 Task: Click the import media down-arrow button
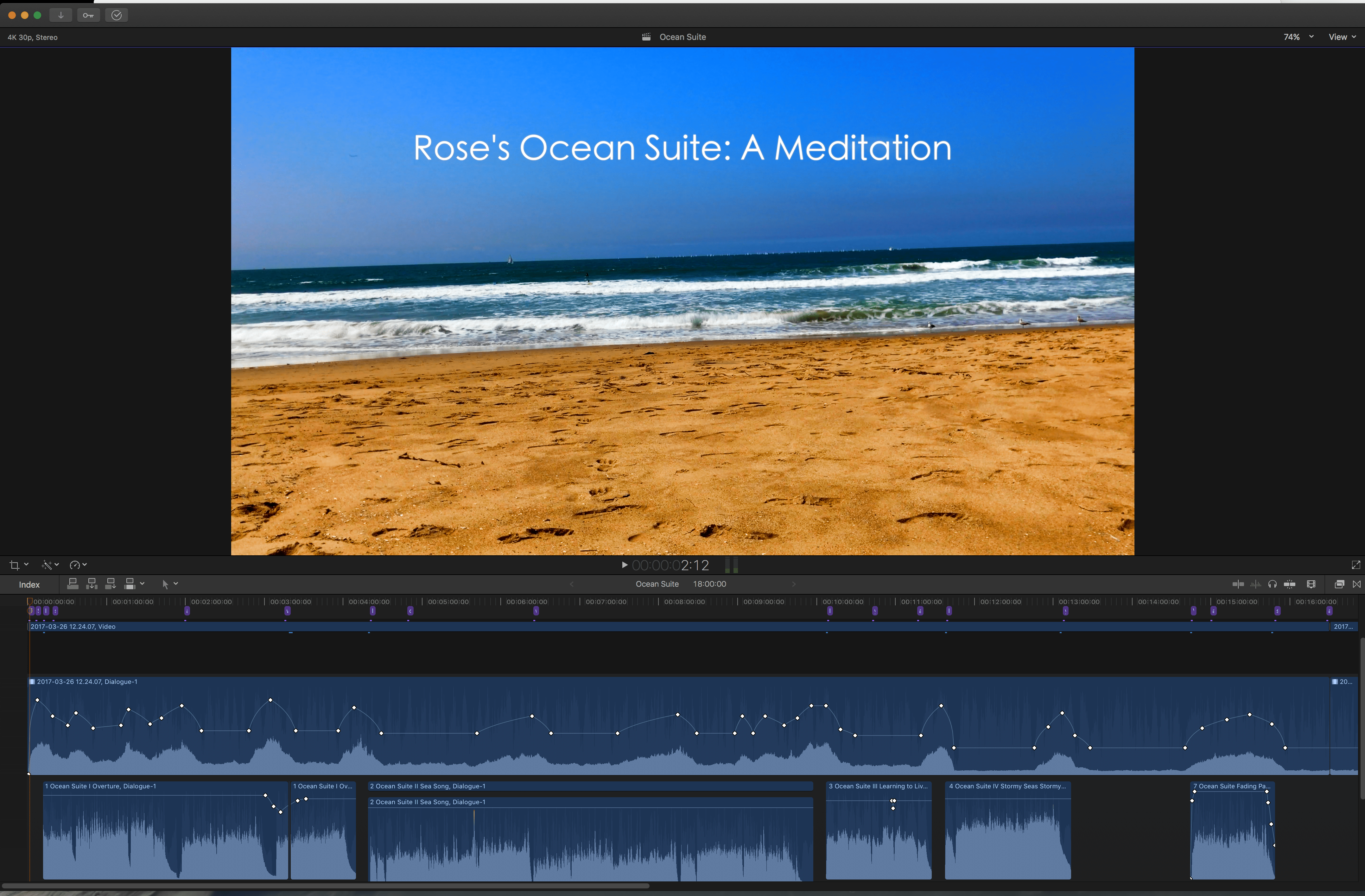click(x=61, y=16)
